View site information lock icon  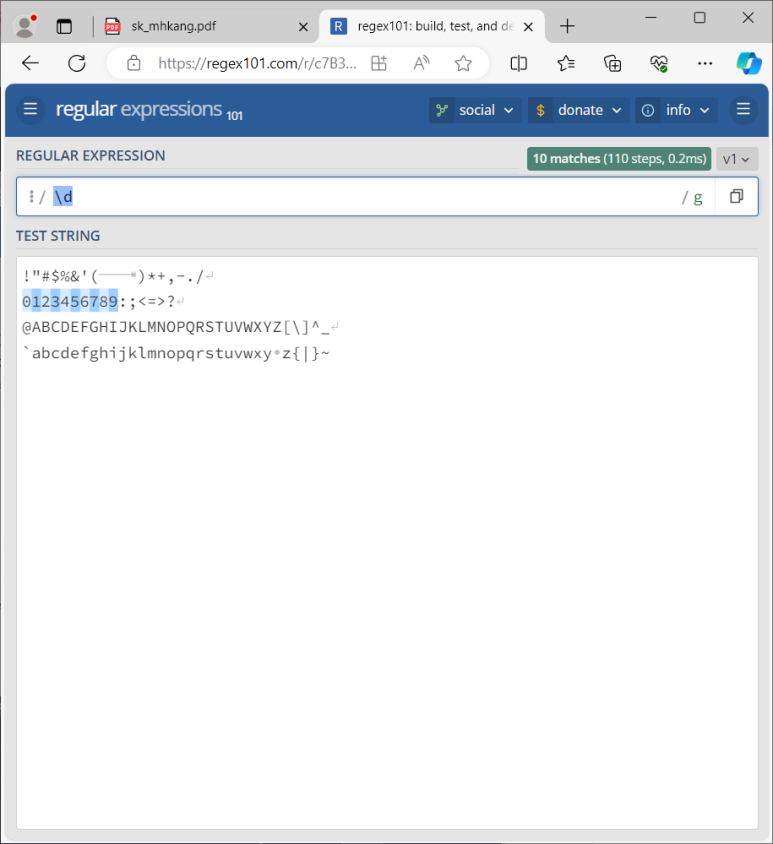pyautogui.click(x=133, y=64)
